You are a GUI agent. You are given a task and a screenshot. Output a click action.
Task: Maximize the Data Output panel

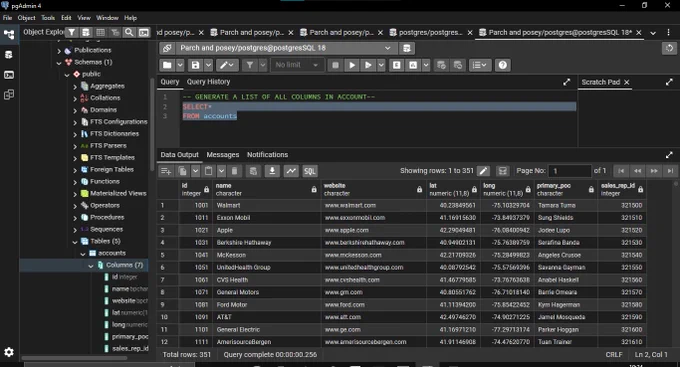click(669, 155)
